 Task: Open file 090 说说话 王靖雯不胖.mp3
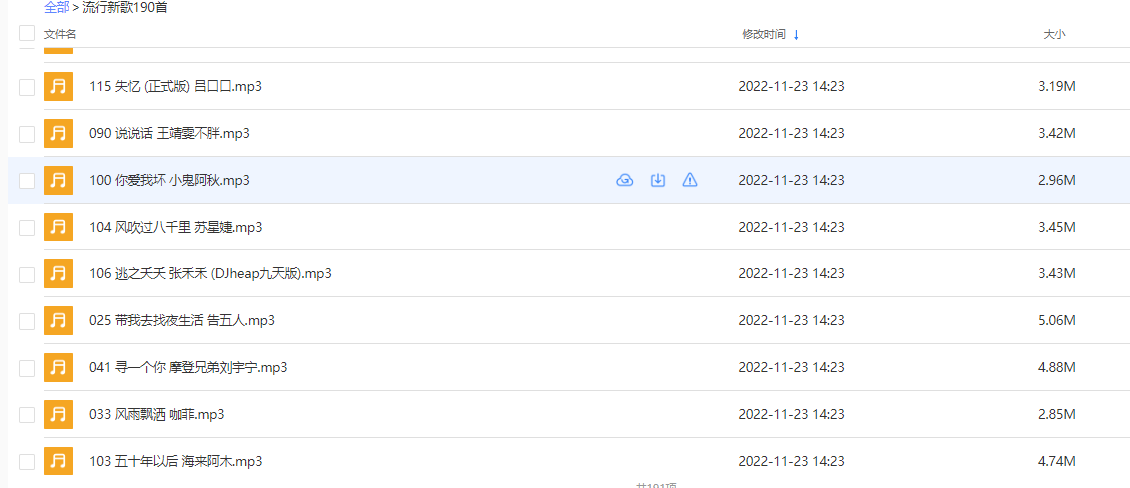(x=169, y=133)
